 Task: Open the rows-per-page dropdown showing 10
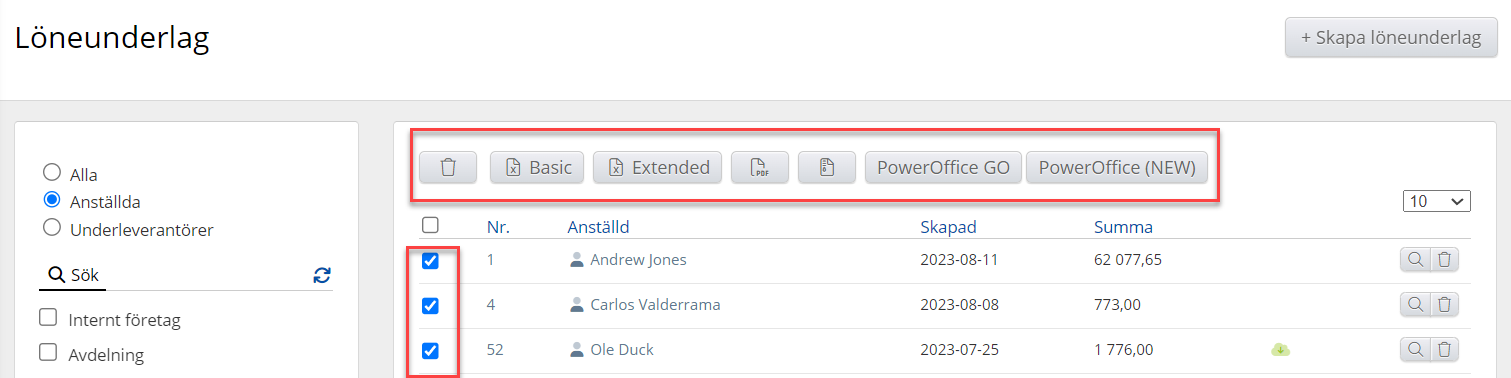tap(1436, 201)
